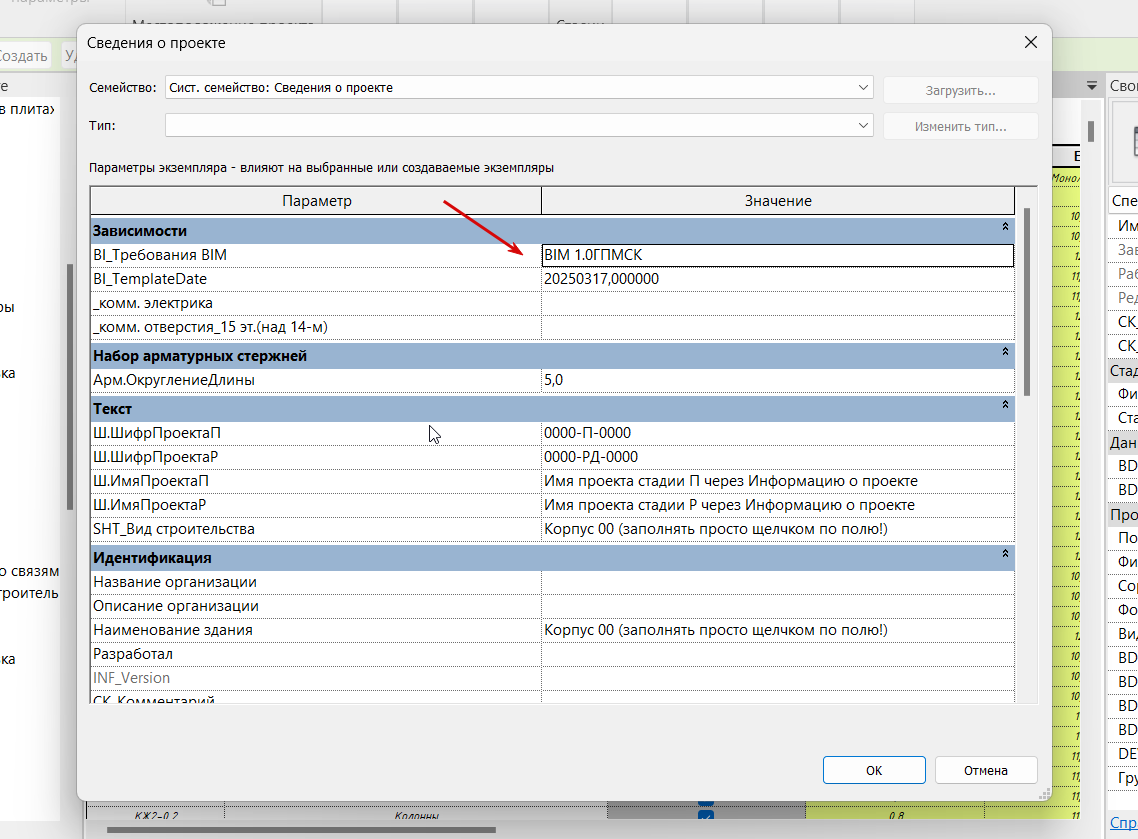Click the Наименование здания value cell

[x=777, y=630]
